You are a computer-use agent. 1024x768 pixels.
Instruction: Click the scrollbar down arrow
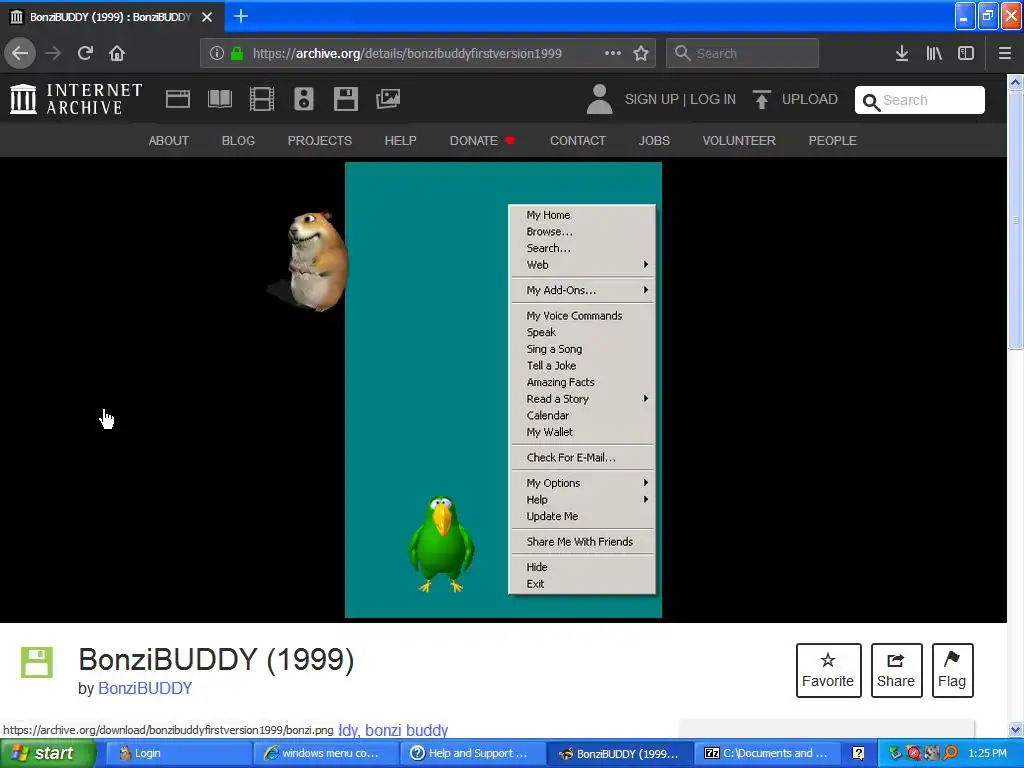point(1016,730)
